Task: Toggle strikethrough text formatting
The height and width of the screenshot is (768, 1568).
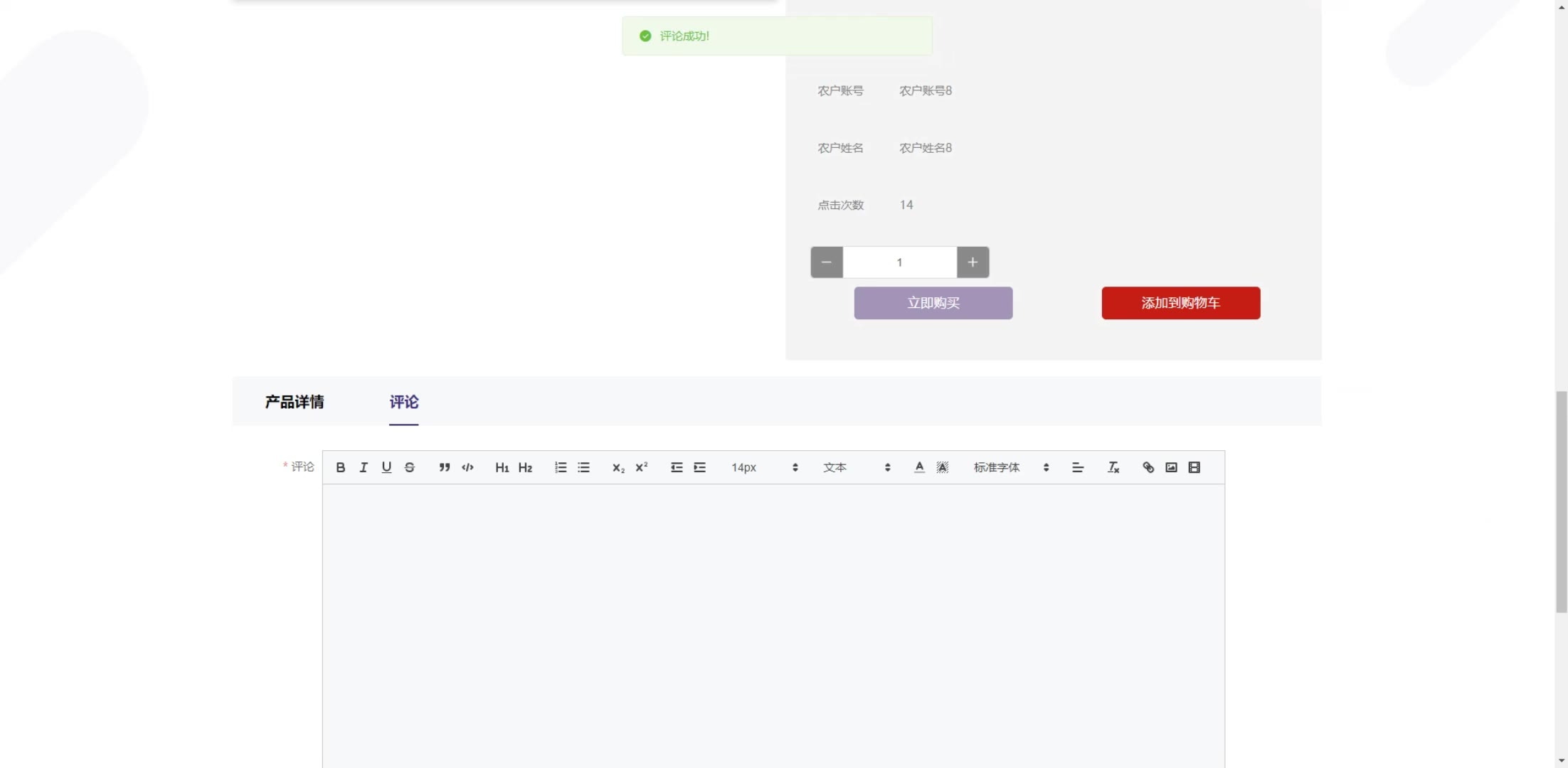Action: click(x=410, y=467)
